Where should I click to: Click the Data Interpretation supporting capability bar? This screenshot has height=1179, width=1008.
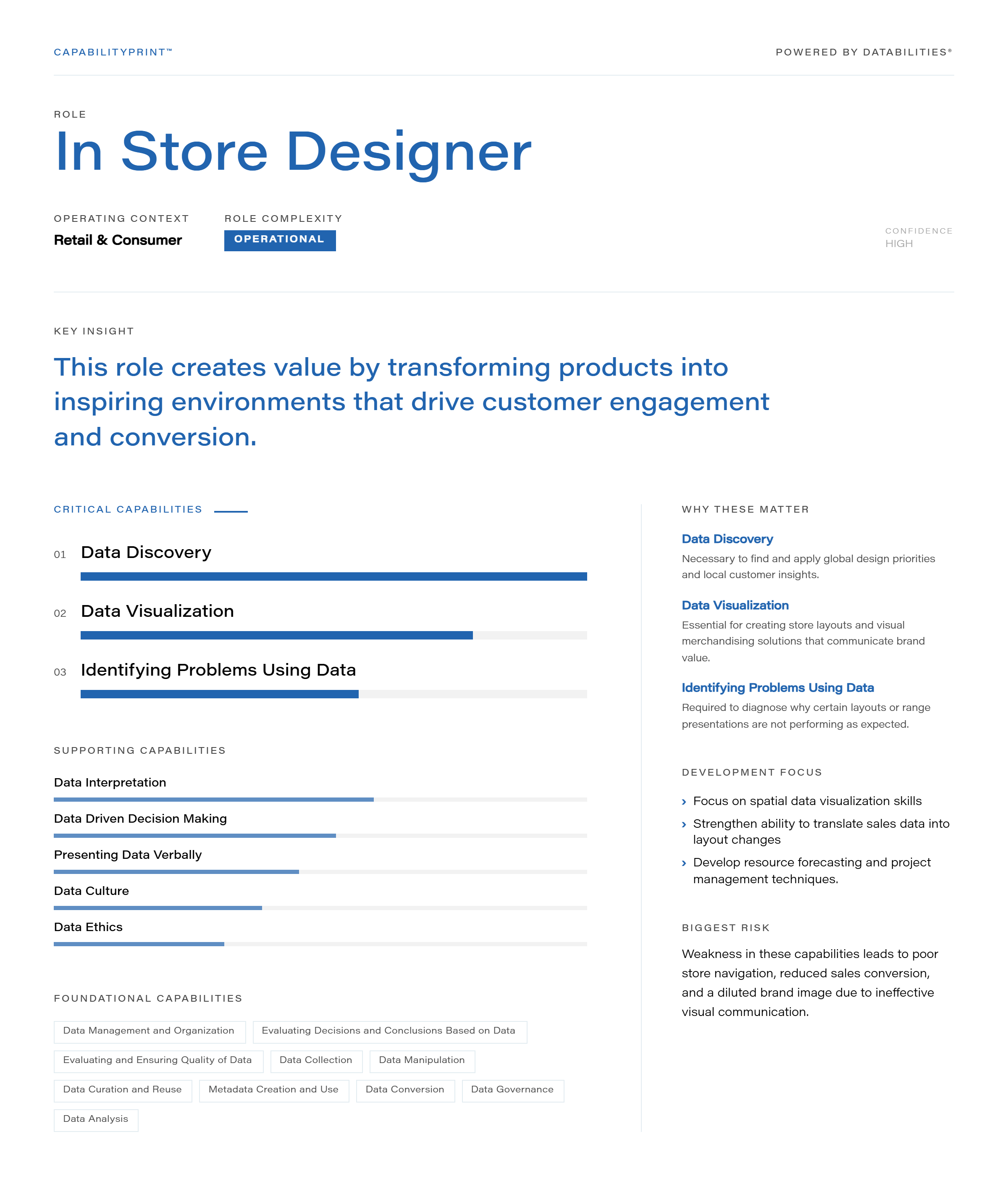coord(320,800)
